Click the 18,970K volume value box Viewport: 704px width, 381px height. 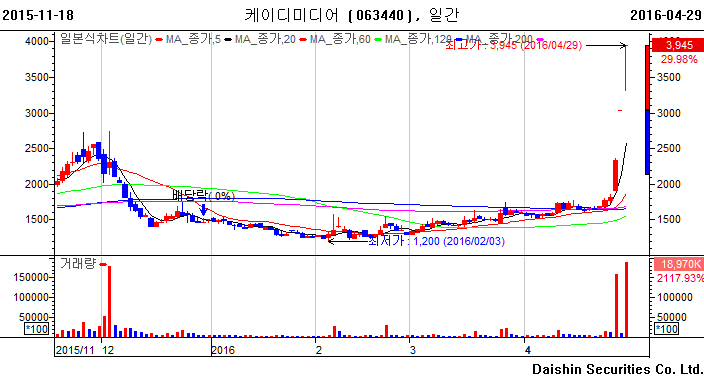pyautogui.click(x=678, y=264)
